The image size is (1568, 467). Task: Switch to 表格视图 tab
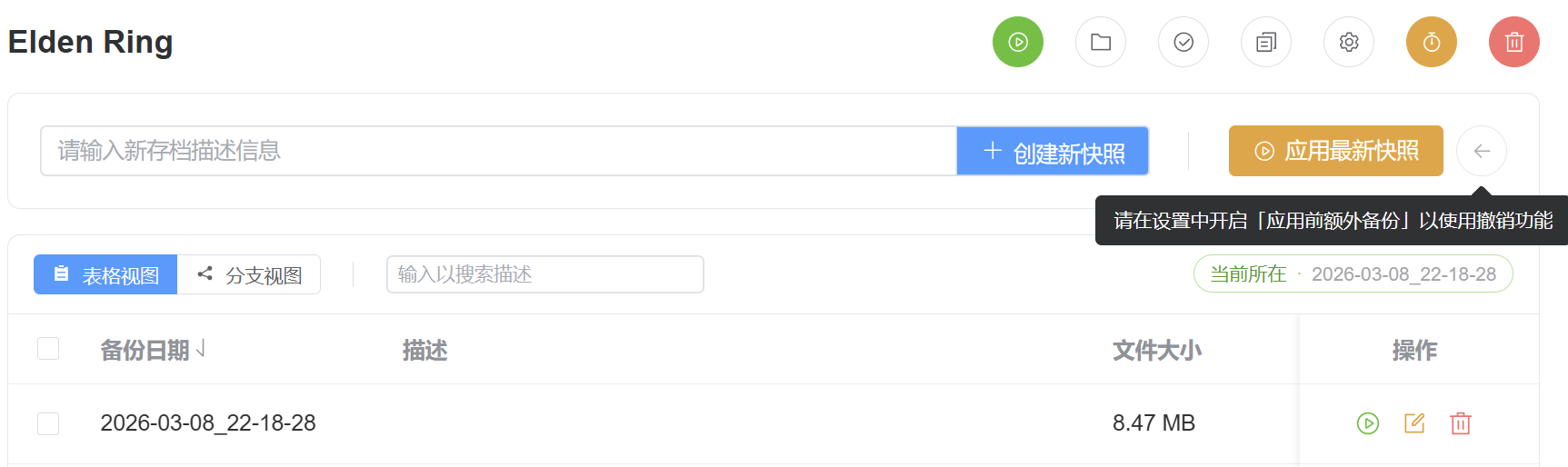click(105, 274)
